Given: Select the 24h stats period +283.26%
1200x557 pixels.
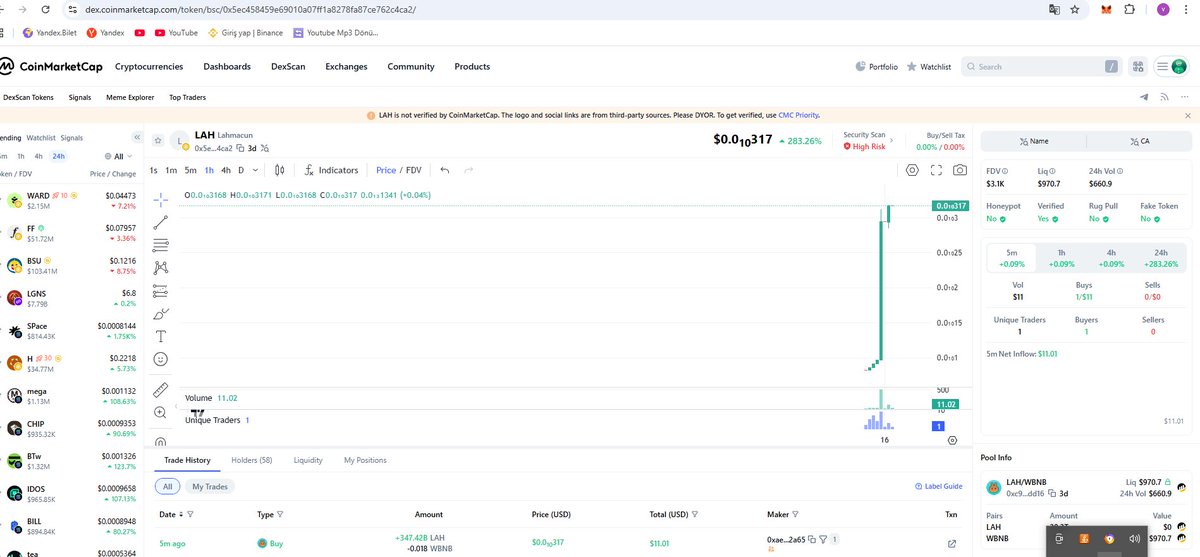Looking at the screenshot, I should point(1160,259).
